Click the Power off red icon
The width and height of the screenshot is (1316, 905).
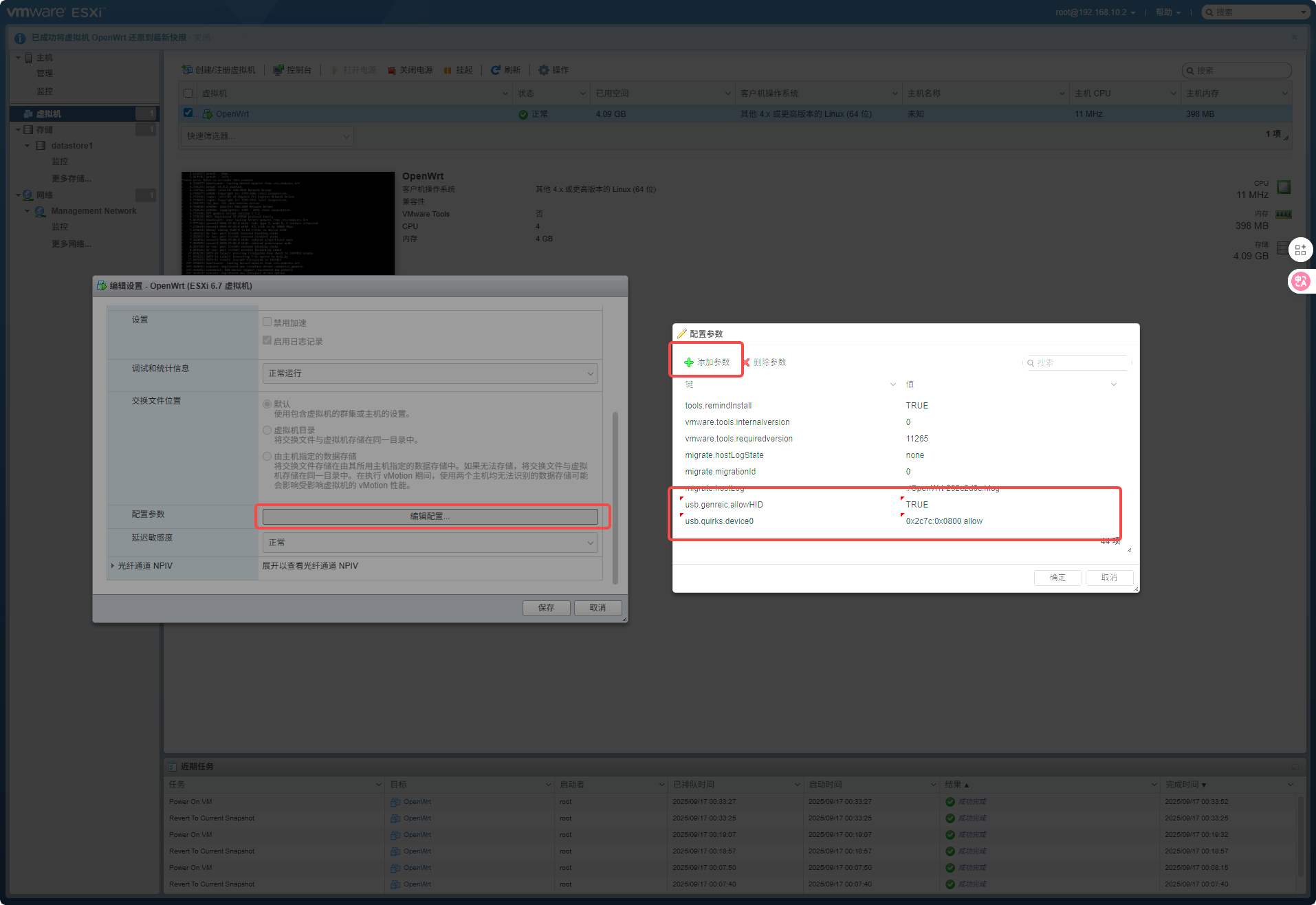(391, 70)
